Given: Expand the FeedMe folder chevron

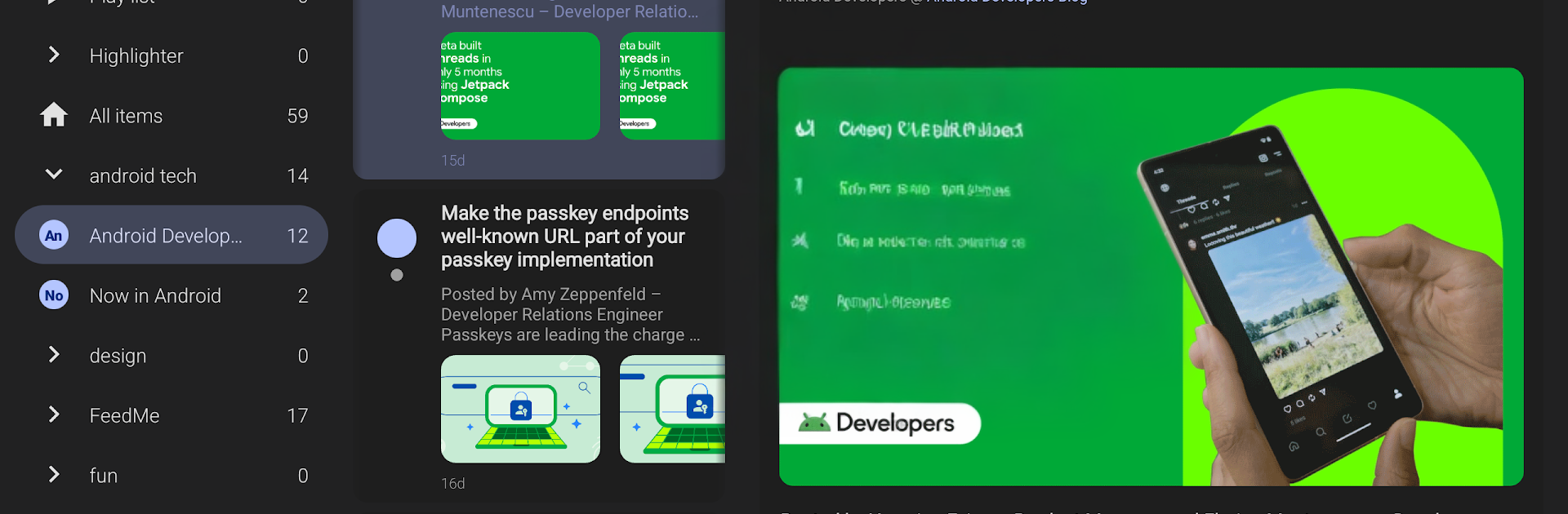Looking at the screenshot, I should 54,414.
